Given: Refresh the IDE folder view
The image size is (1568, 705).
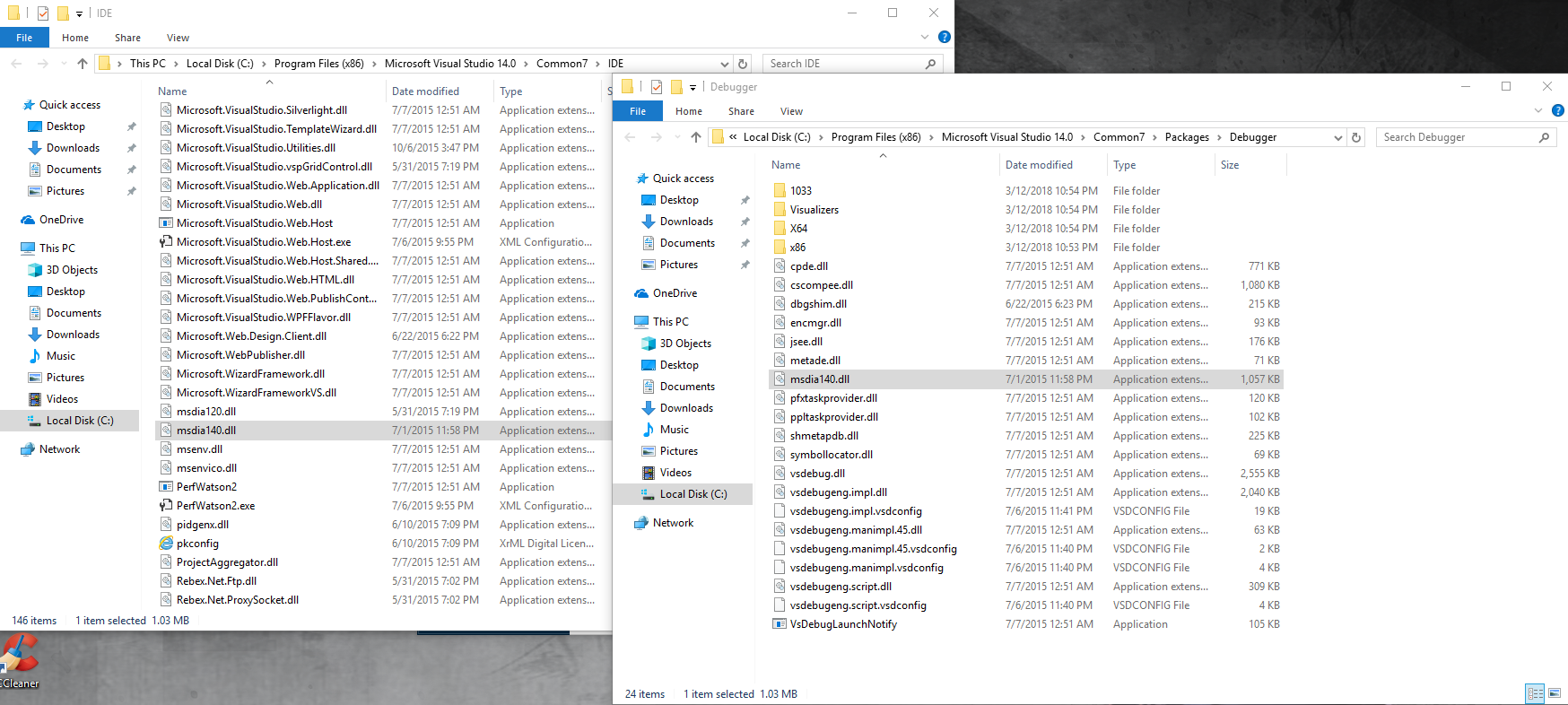Looking at the screenshot, I should click(743, 64).
